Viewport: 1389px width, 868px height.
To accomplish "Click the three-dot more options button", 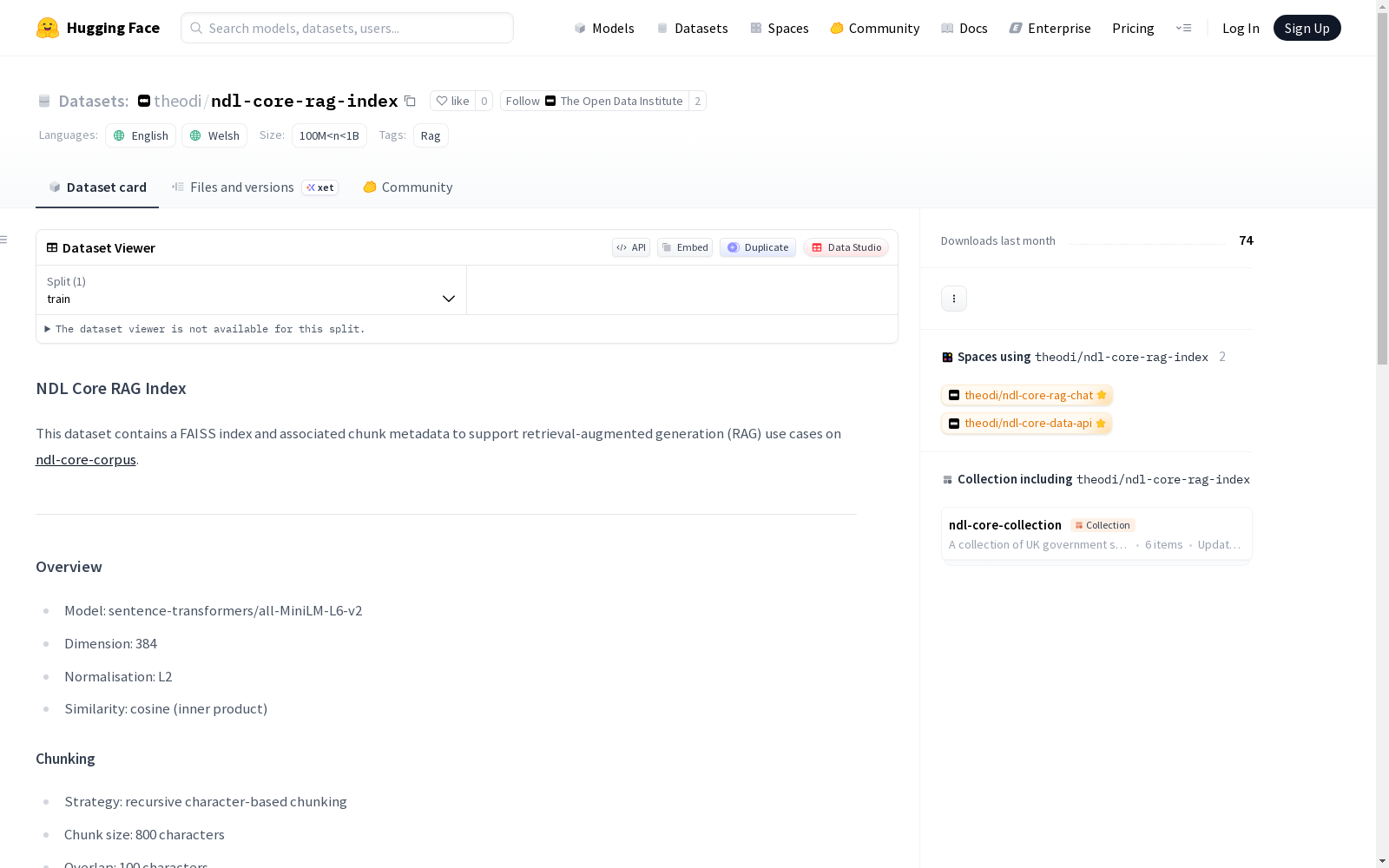I will click(954, 299).
